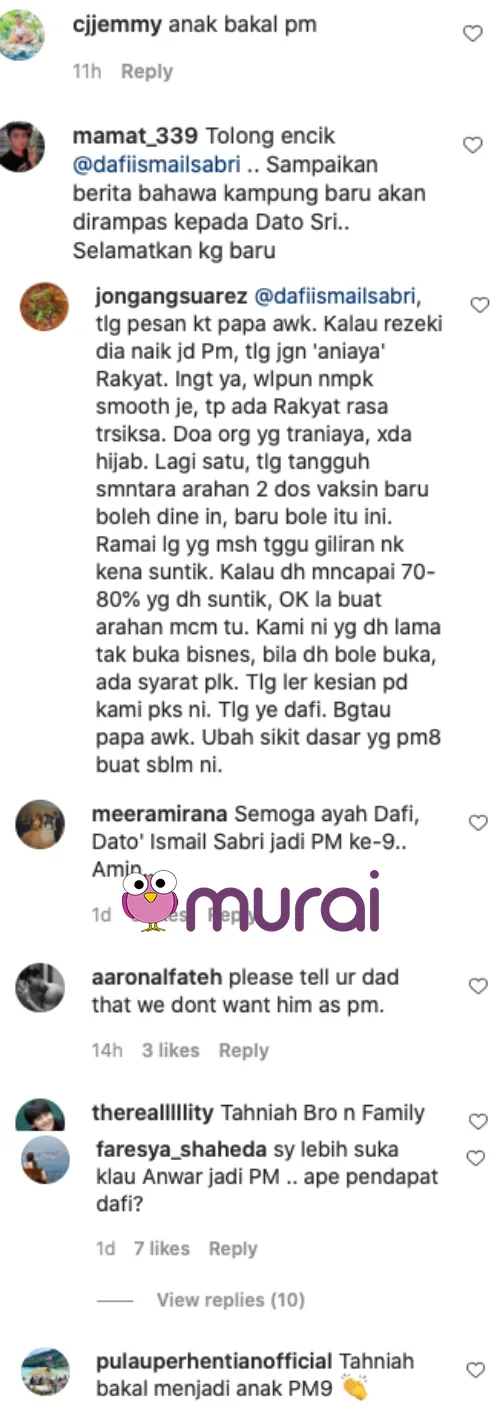Tap the heart beside mamat_339's comment
This screenshot has height=1414, width=500.
tap(472, 145)
